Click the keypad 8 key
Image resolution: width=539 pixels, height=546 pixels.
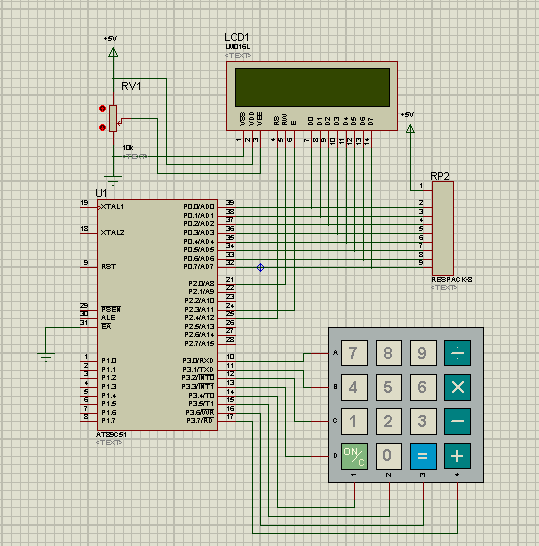pyautogui.click(x=389, y=353)
